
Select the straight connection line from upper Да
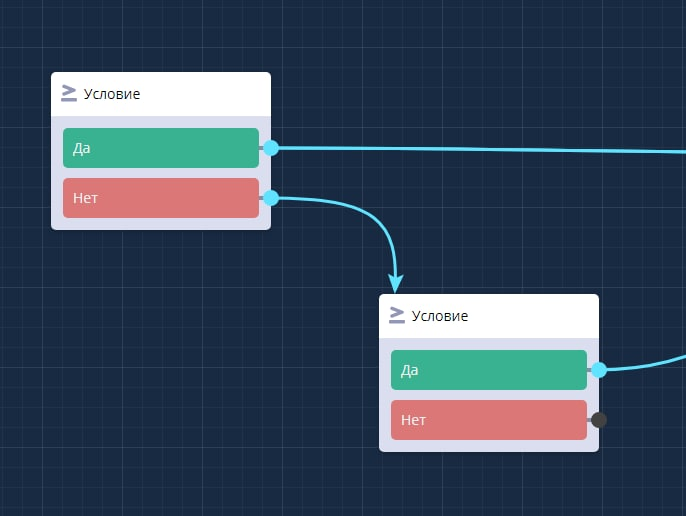click(480, 149)
